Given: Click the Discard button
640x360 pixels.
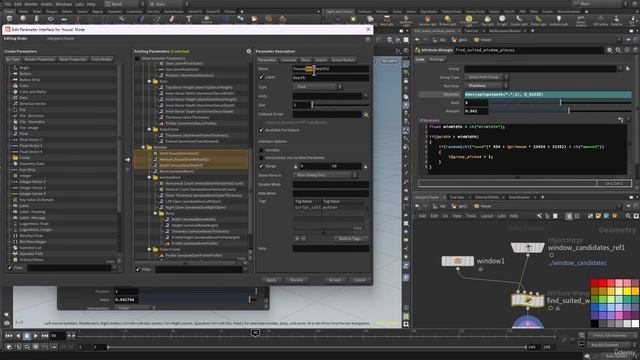Looking at the screenshot, I should pyautogui.click(x=296, y=280).
